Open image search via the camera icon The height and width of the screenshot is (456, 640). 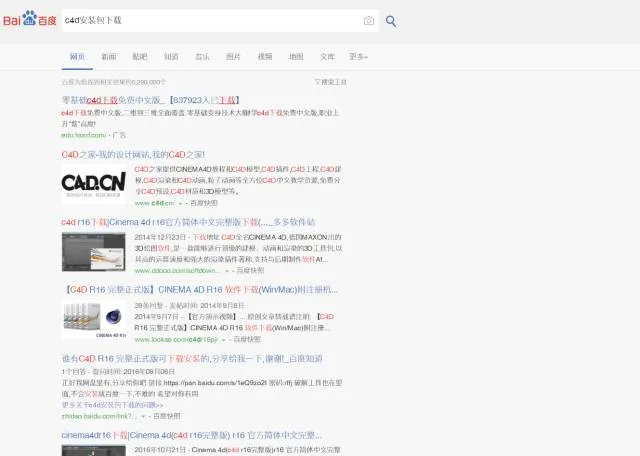[369, 20]
